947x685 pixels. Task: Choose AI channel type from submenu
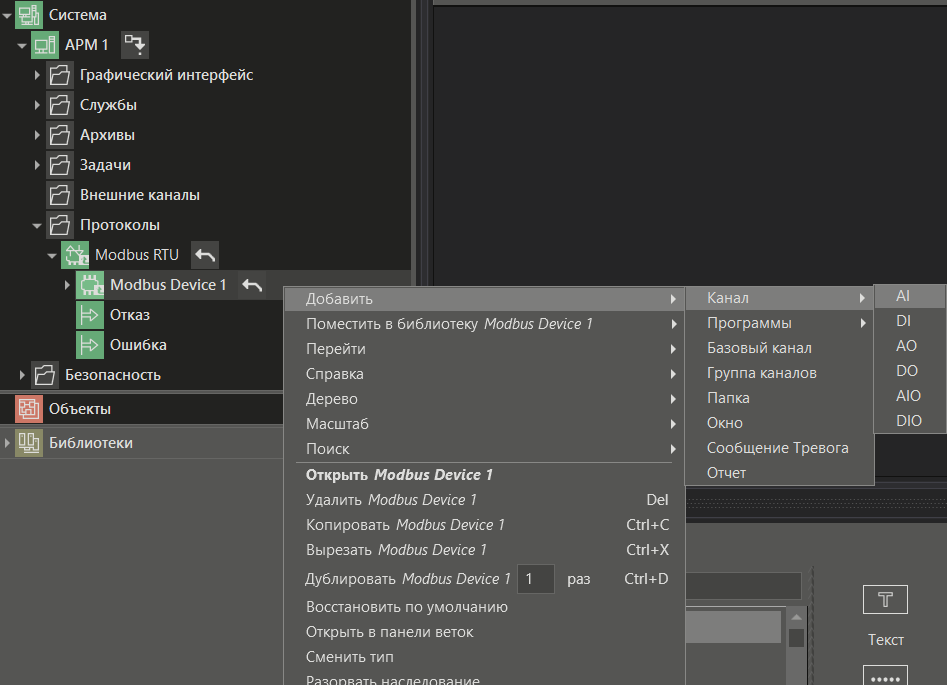(x=903, y=295)
